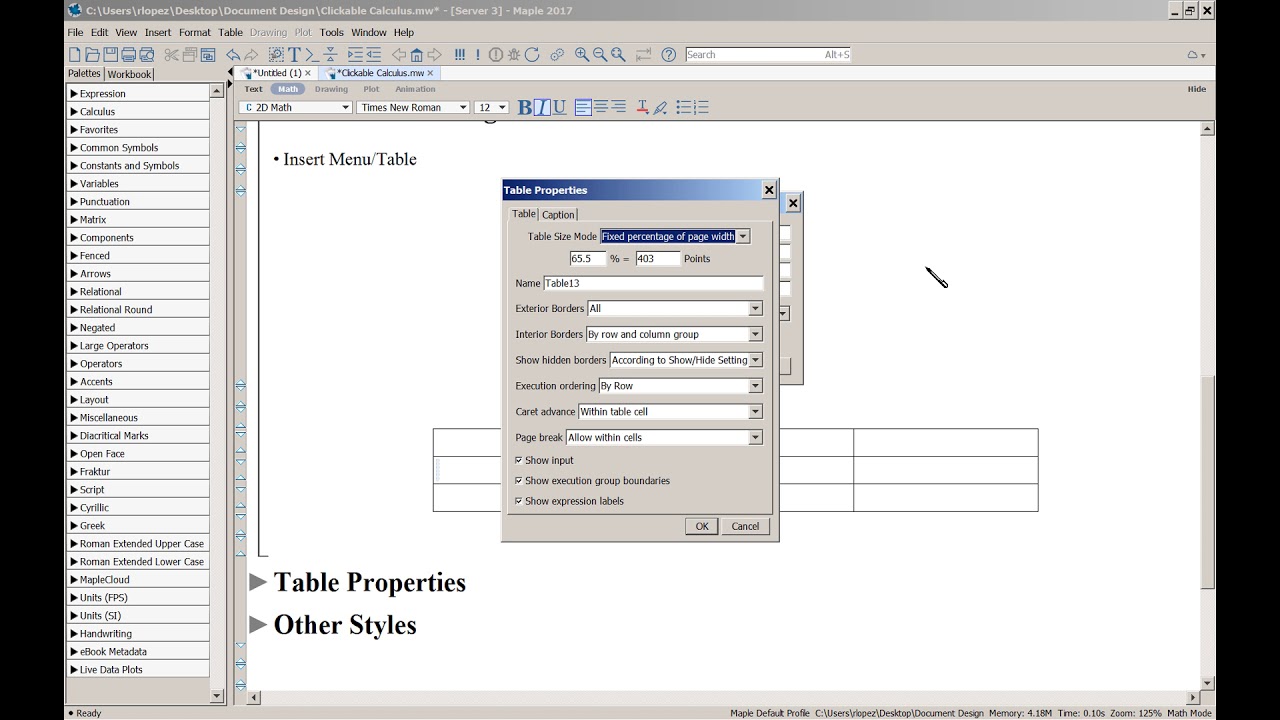Toggle Underline formatting
Image resolution: width=1280 pixels, height=720 pixels.
pos(559,107)
